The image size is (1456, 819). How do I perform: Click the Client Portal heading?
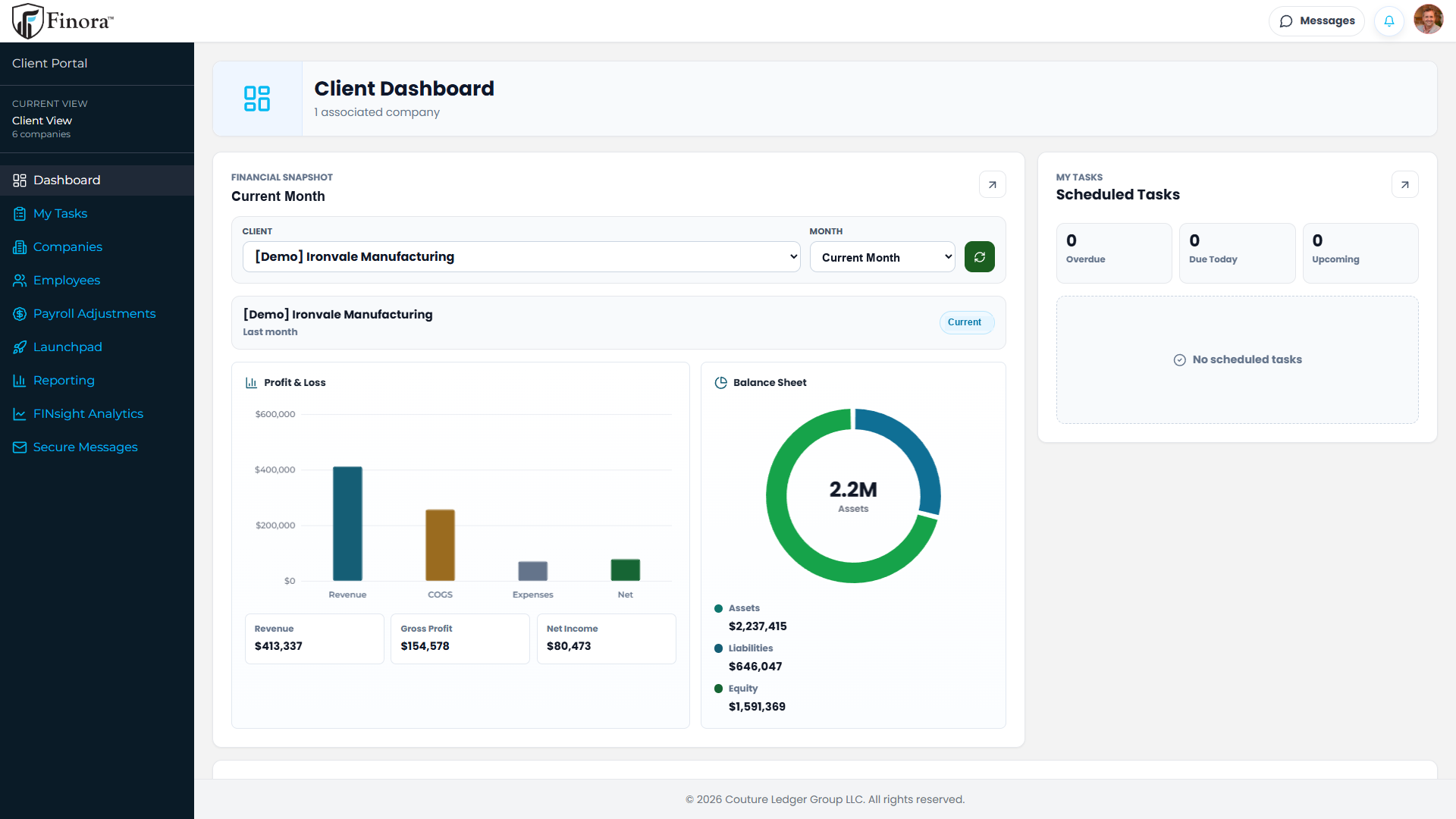[x=50, y=64]
